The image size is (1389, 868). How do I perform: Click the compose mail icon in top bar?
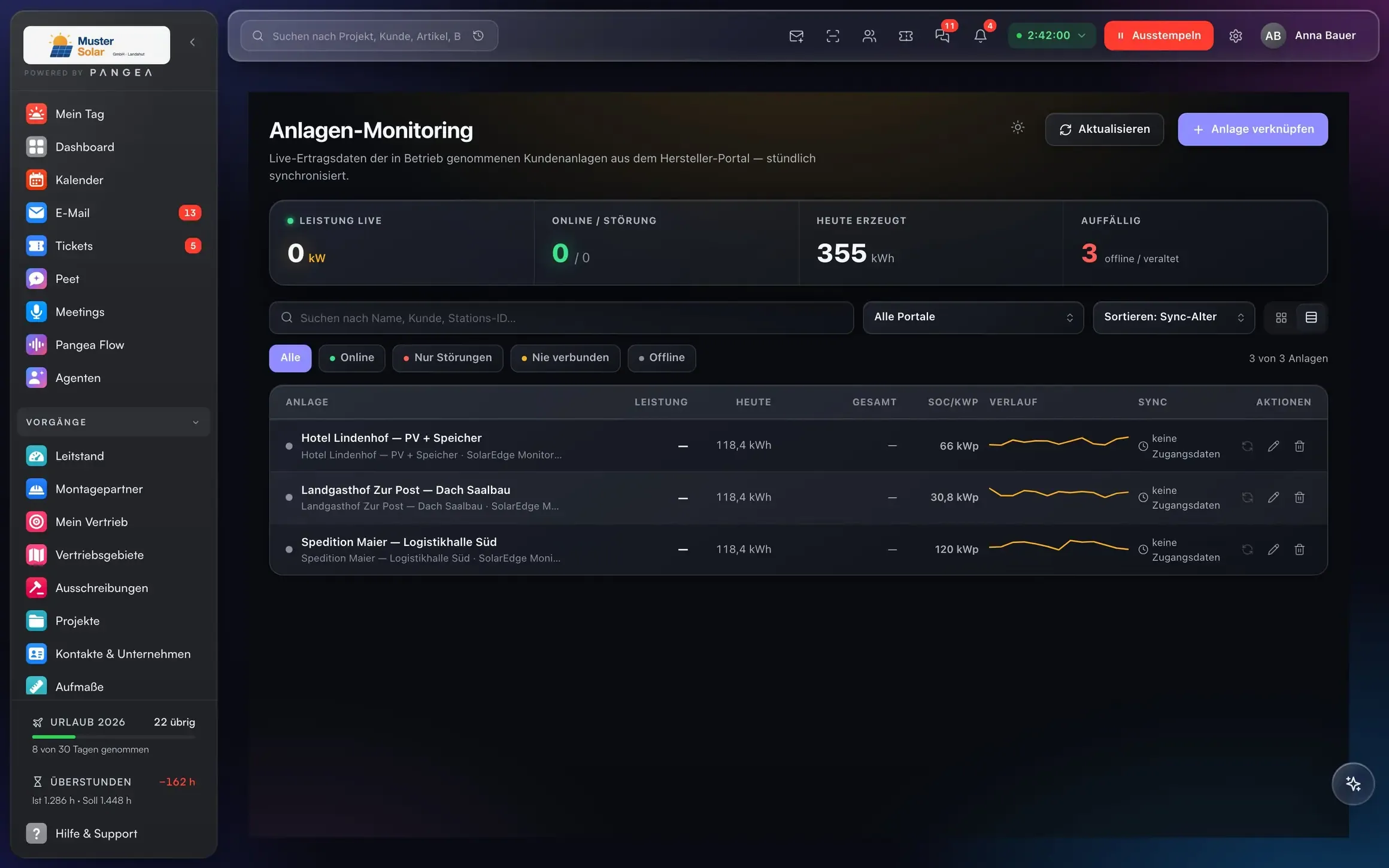796,36
